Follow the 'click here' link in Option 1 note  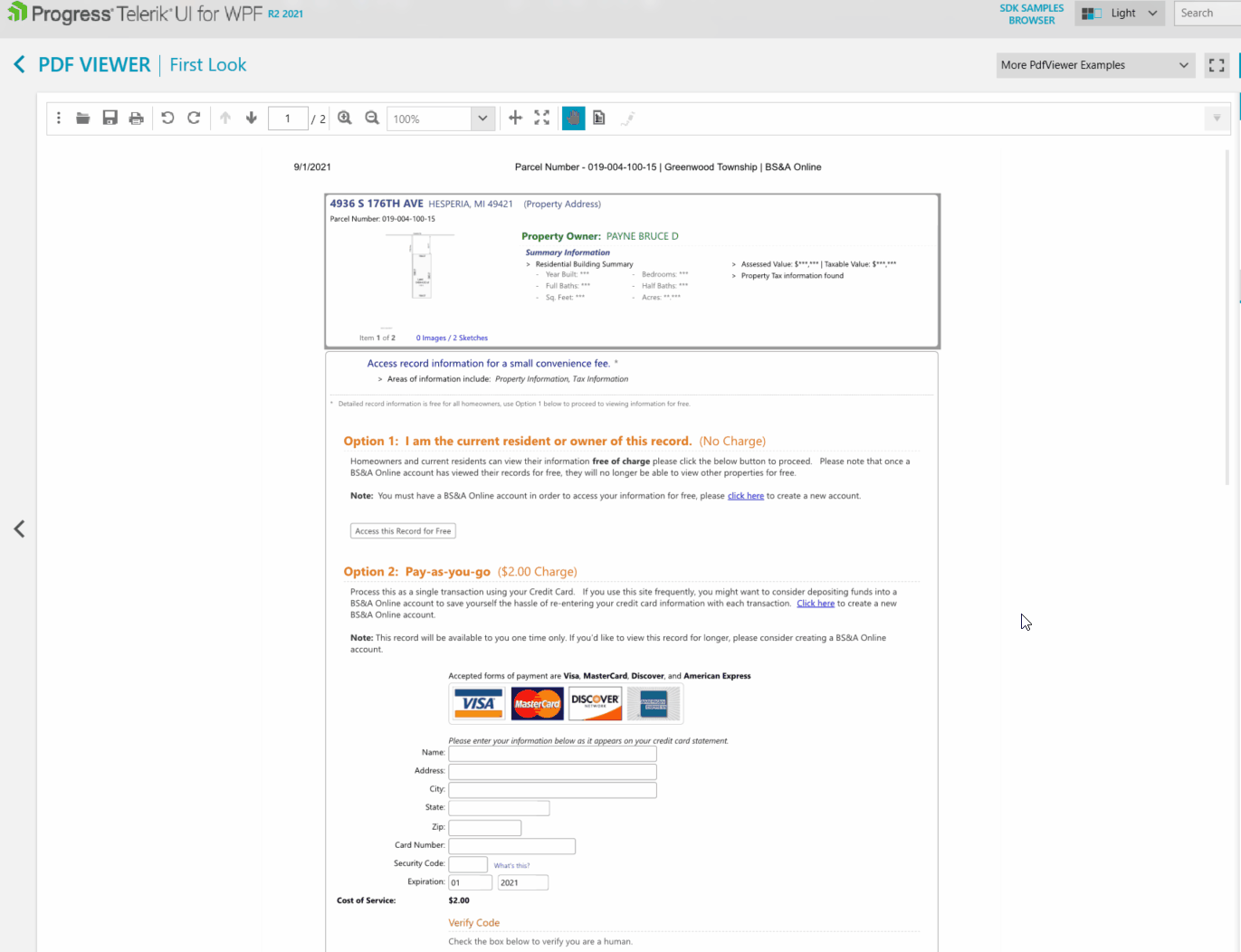click(x=746, y=496)
